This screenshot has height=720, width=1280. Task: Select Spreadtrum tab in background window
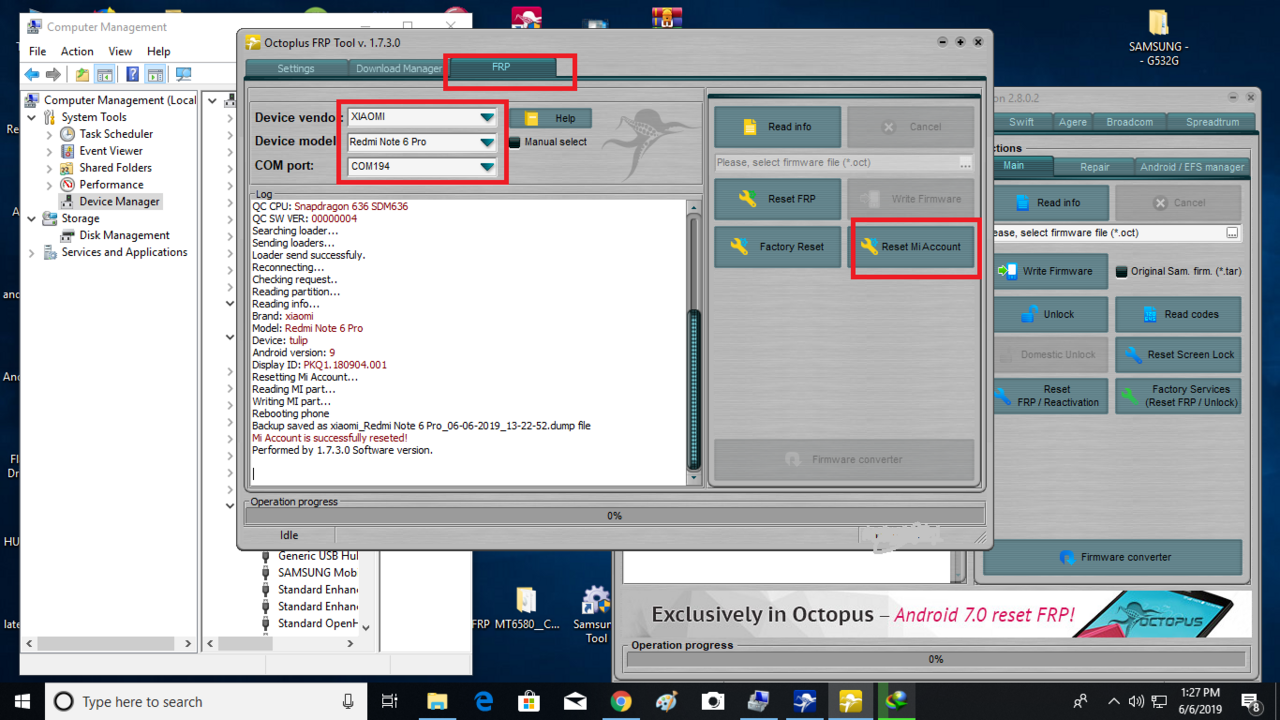point(1212,122)
